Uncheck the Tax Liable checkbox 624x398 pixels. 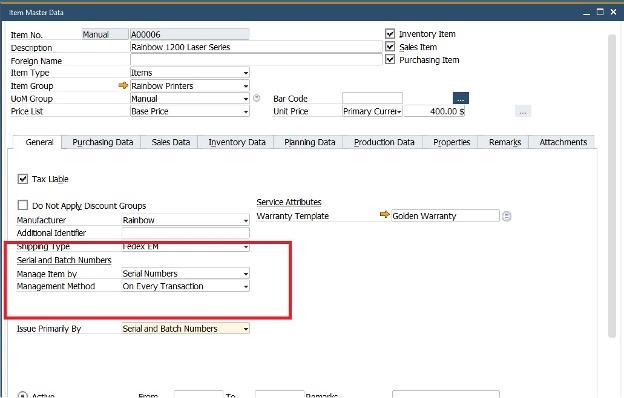coord(23,179)
